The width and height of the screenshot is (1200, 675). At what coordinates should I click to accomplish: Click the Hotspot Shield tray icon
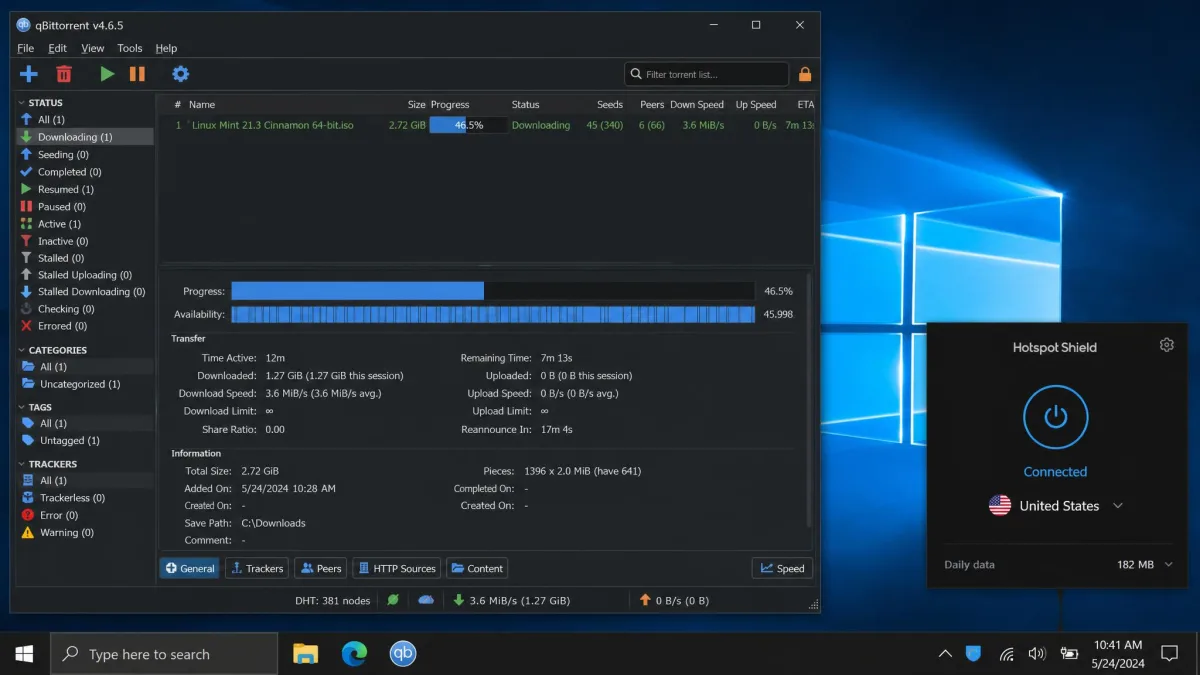click(973, 654)
